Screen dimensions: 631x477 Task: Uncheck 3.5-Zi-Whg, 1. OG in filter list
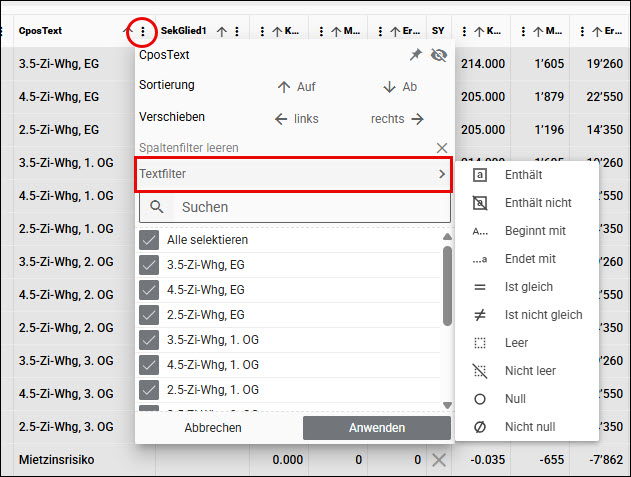(149, 340)
